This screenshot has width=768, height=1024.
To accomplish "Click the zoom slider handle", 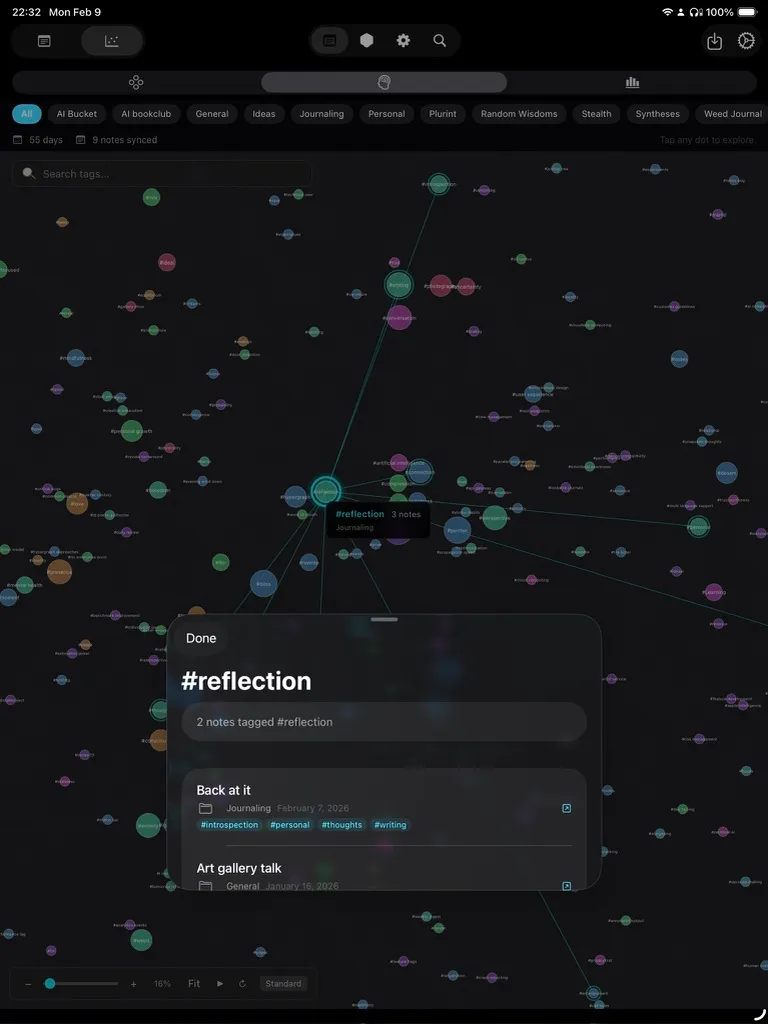I will (50, 984).
